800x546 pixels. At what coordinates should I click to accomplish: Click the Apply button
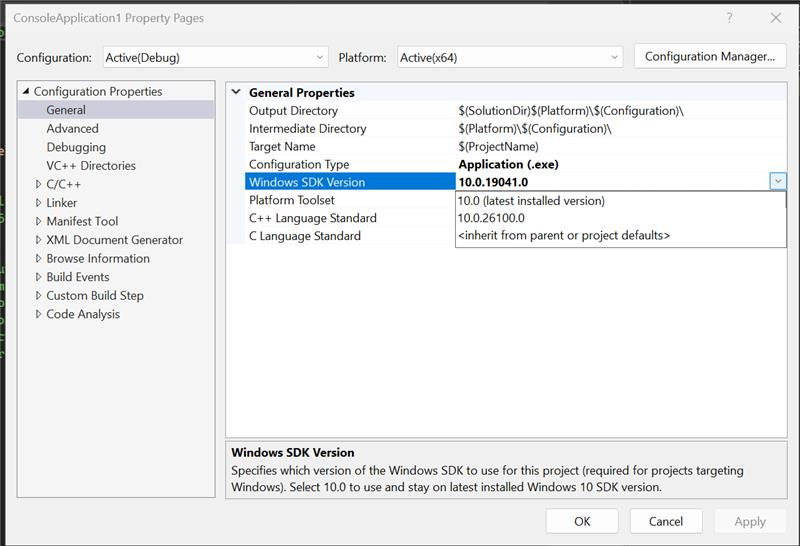click(x=750, y=521)
